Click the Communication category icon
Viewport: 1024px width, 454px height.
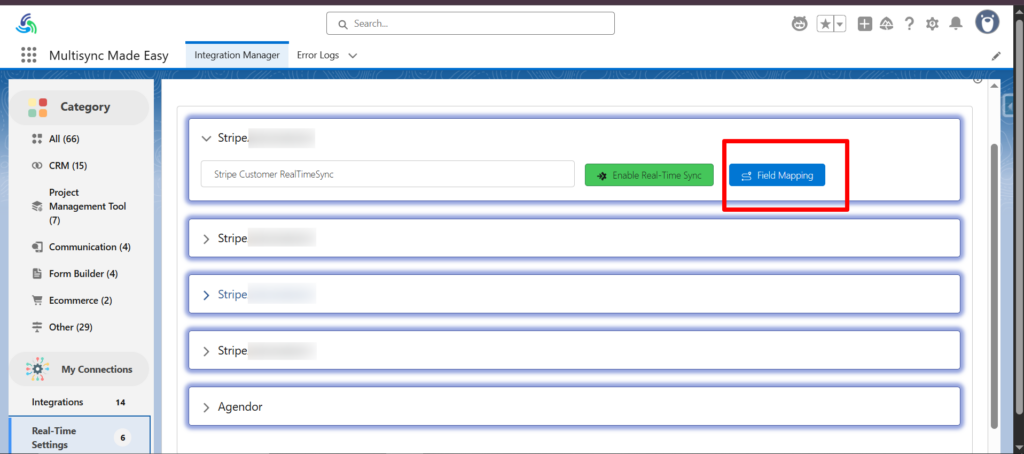coord(37,247)
